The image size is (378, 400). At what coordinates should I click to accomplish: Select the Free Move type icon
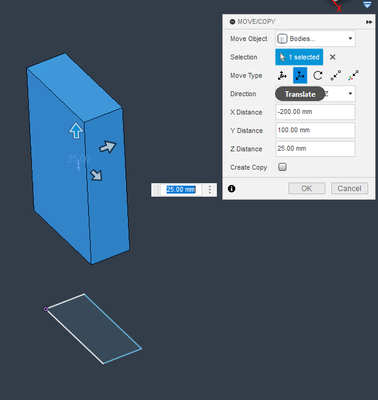(282, 75)
